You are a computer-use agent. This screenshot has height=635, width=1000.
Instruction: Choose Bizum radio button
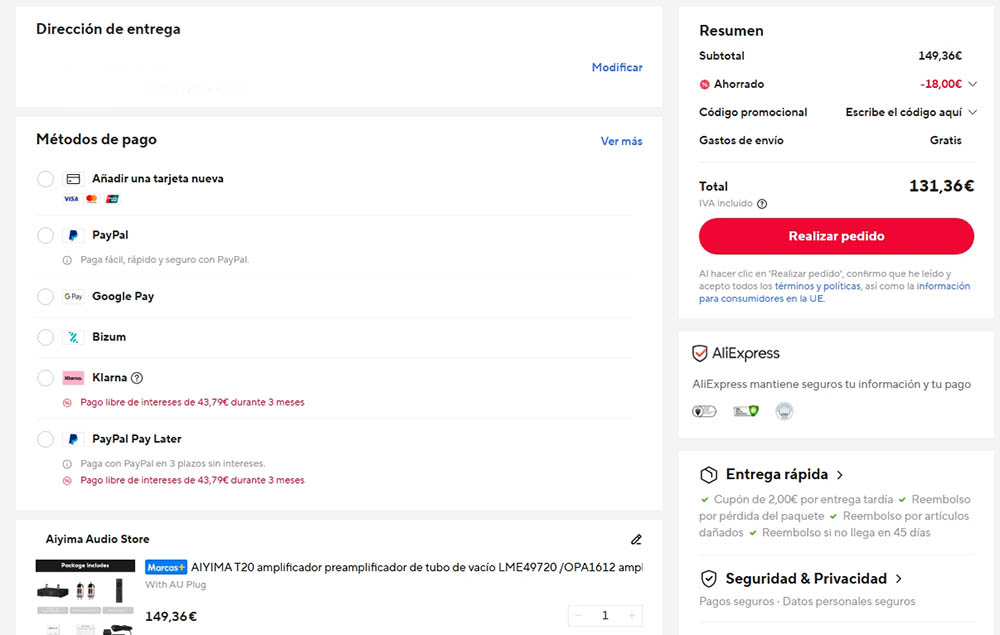[x=45, y=337]
